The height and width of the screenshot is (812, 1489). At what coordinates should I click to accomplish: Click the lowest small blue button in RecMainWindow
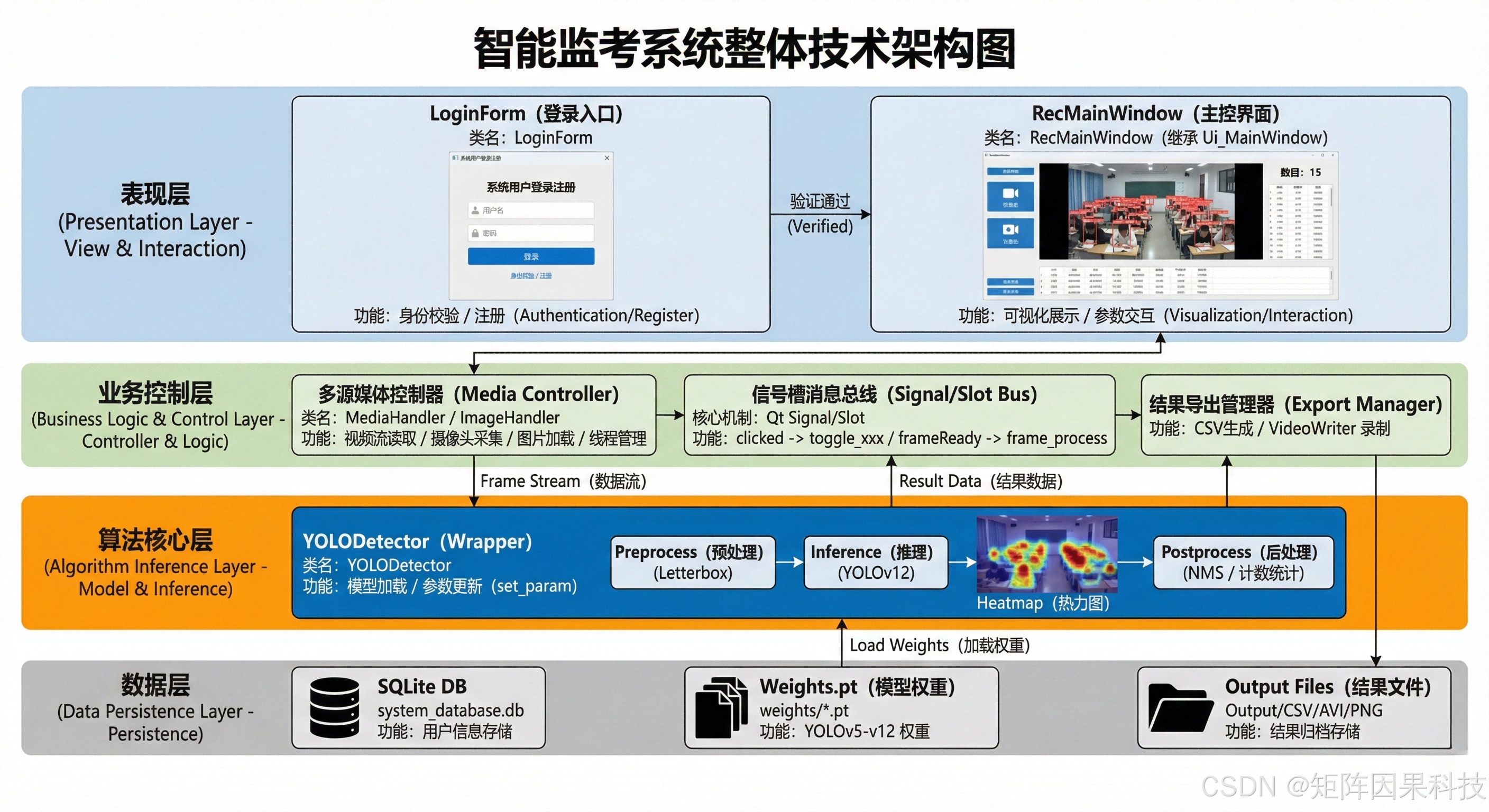tap(1011, 292)
